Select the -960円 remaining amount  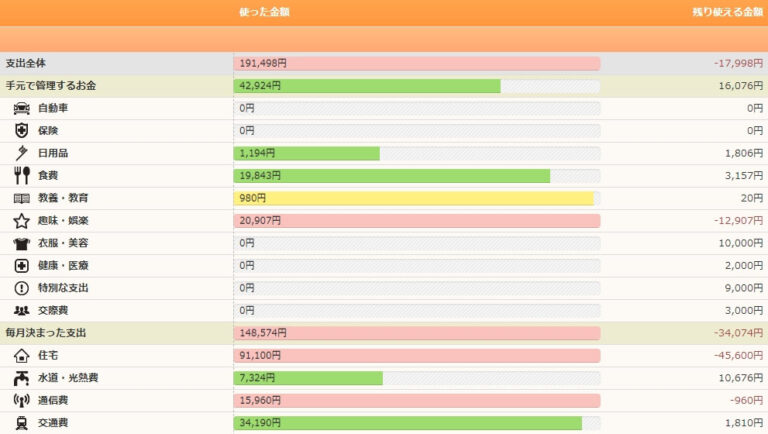[x=746, y=401]
